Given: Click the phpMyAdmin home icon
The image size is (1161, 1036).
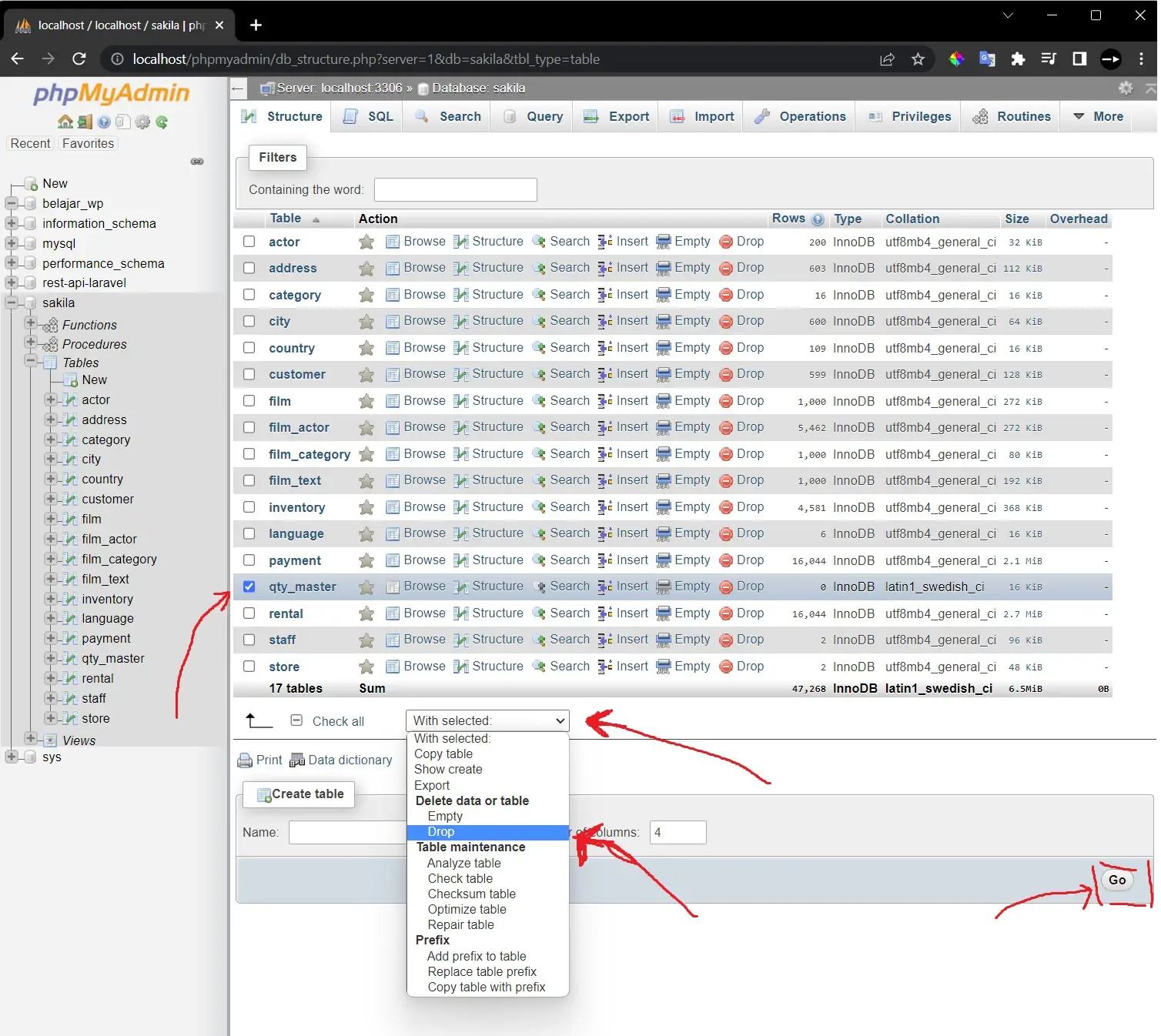Looking at the screenshot, I should pyautogui.click(x=65, y=122).
